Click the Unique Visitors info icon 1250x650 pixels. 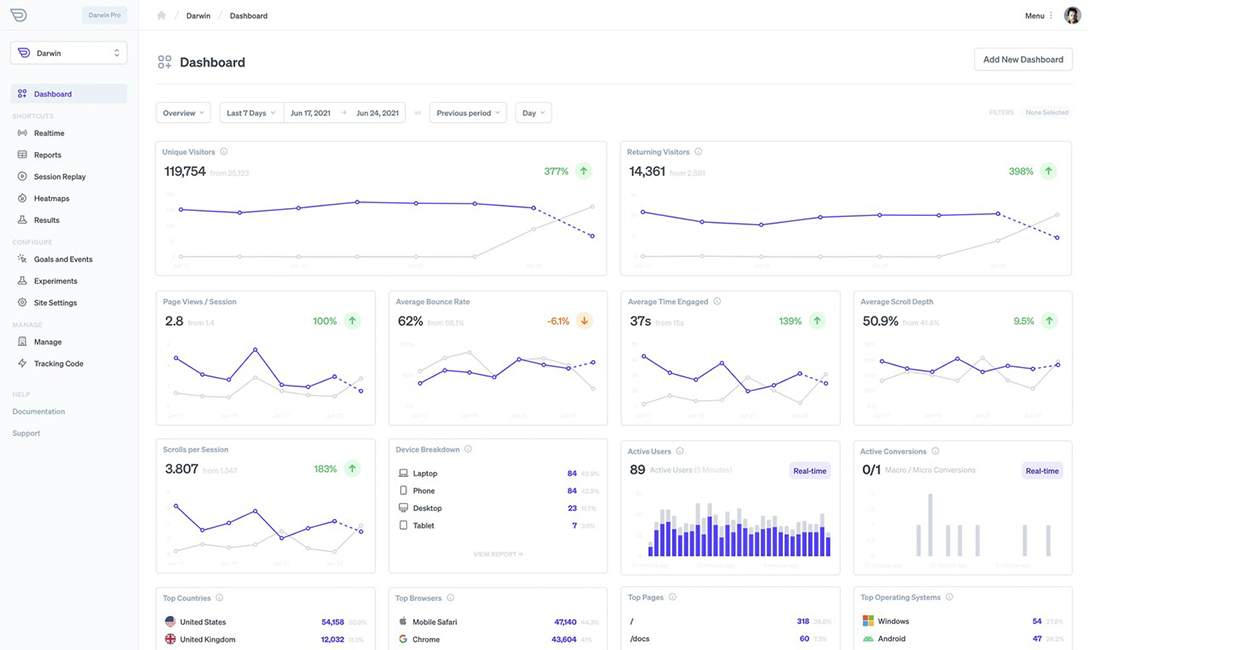click(223, 152)
